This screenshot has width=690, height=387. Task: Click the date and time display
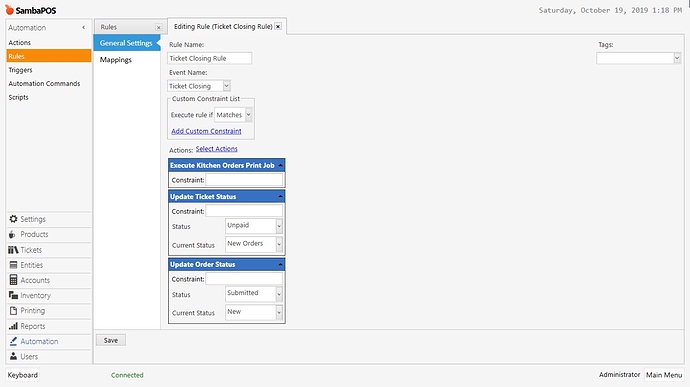coord(610,10)
